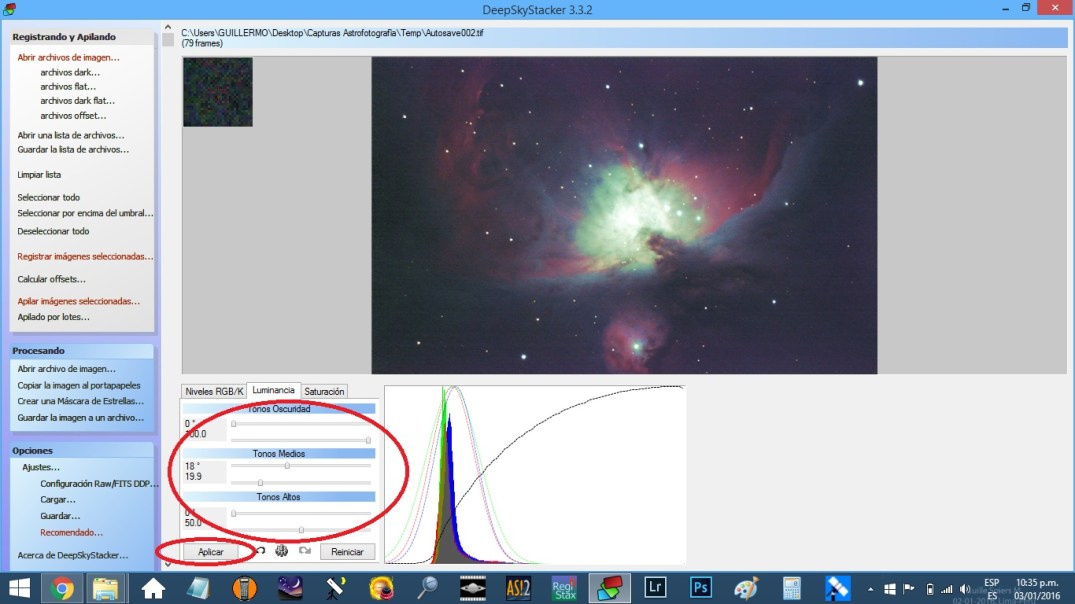
Task: Open Google Chrome from the taskbar
Action: coord(62,586)
